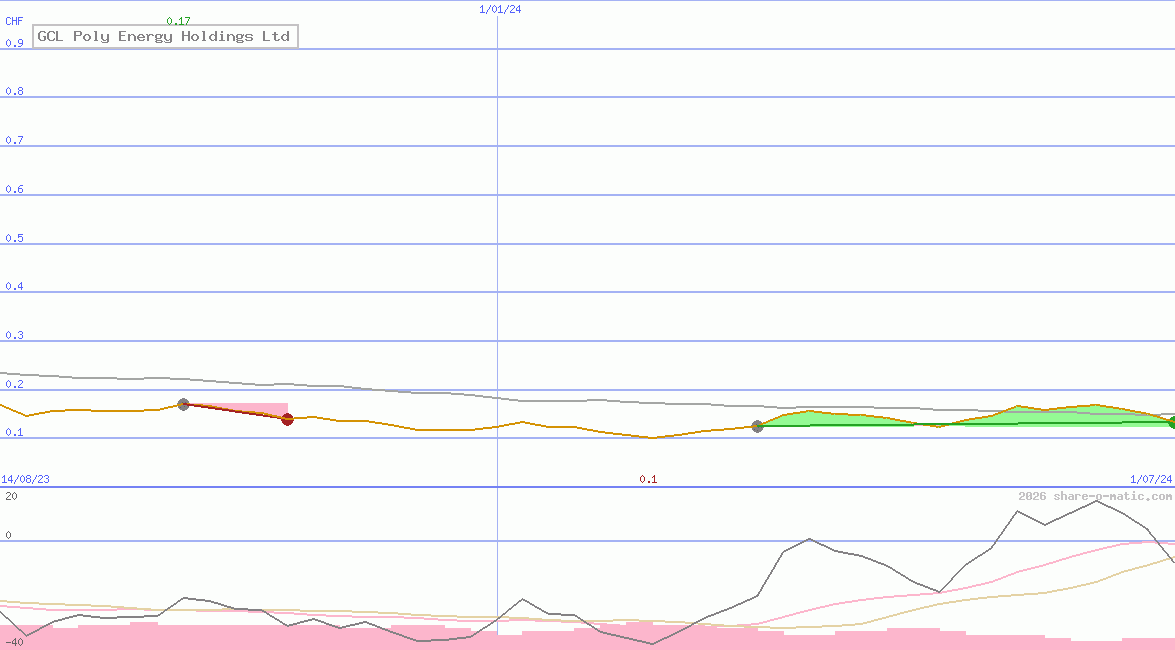Click the green 0.17 high value label
The height and width of the screenshot is (650, 1175).
(x=178, y=21)
